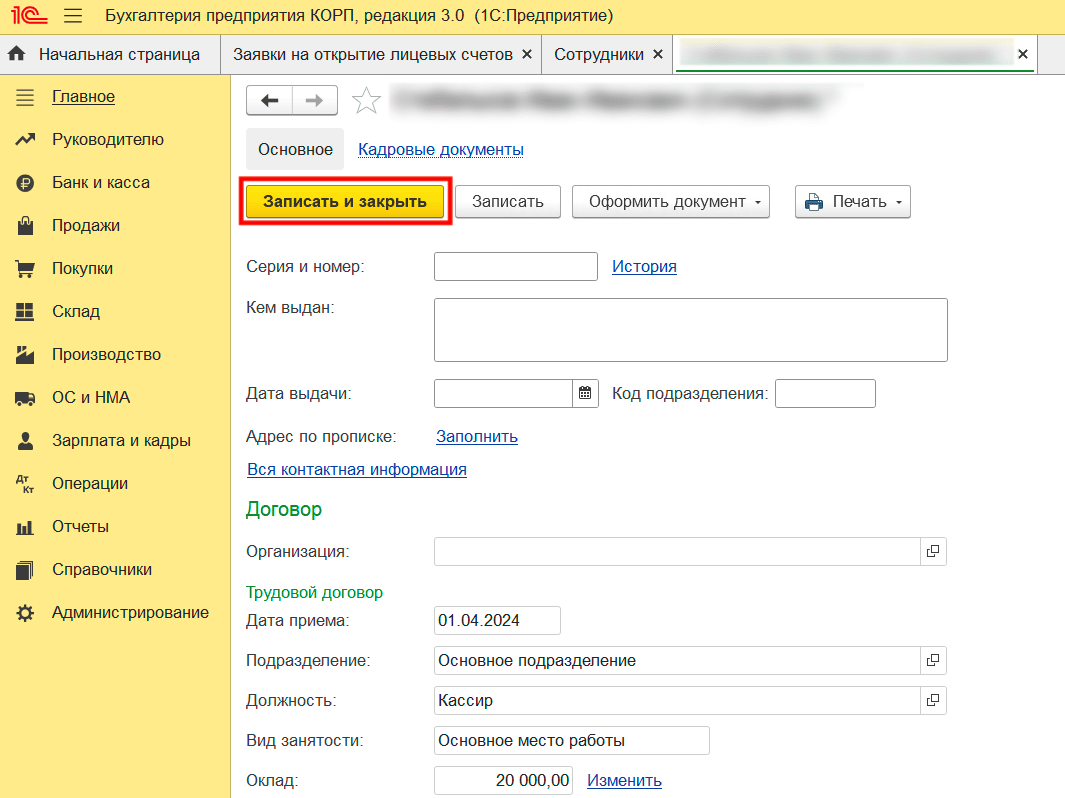1065x798 pixels.
Task: Click the home icon on Начальная страница tab
Action: [x=16, y=54]
